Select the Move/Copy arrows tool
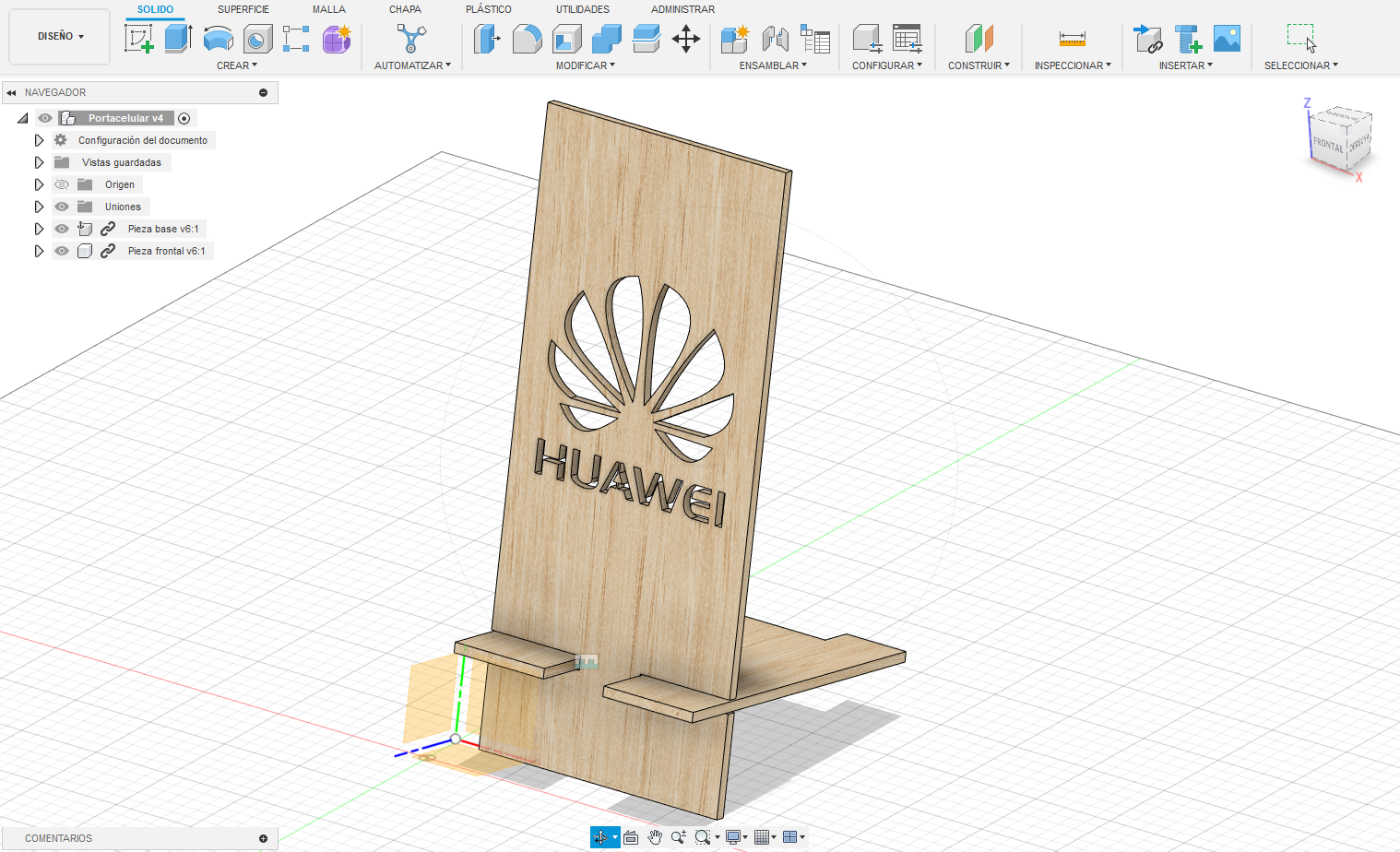Viewport: 1400px width, 852px height. (686, 39)
